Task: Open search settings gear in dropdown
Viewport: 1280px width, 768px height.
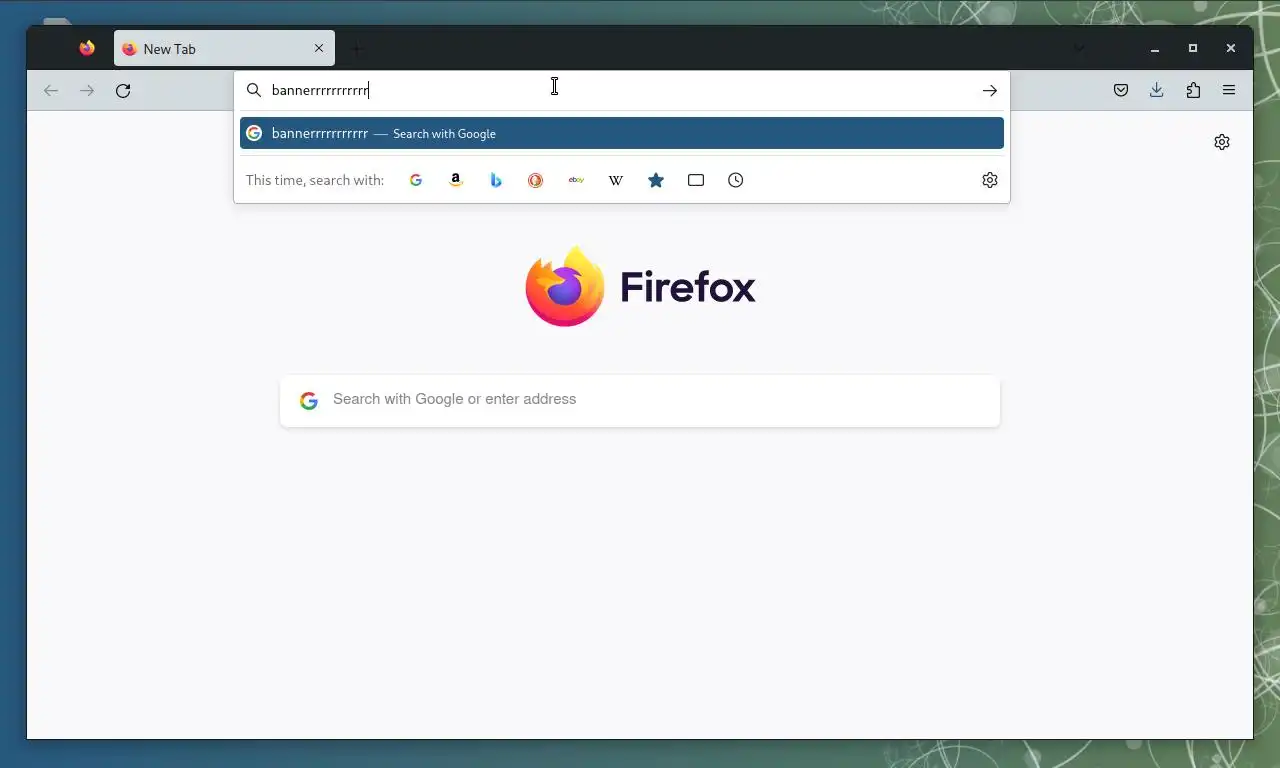Action: point(990,180)
